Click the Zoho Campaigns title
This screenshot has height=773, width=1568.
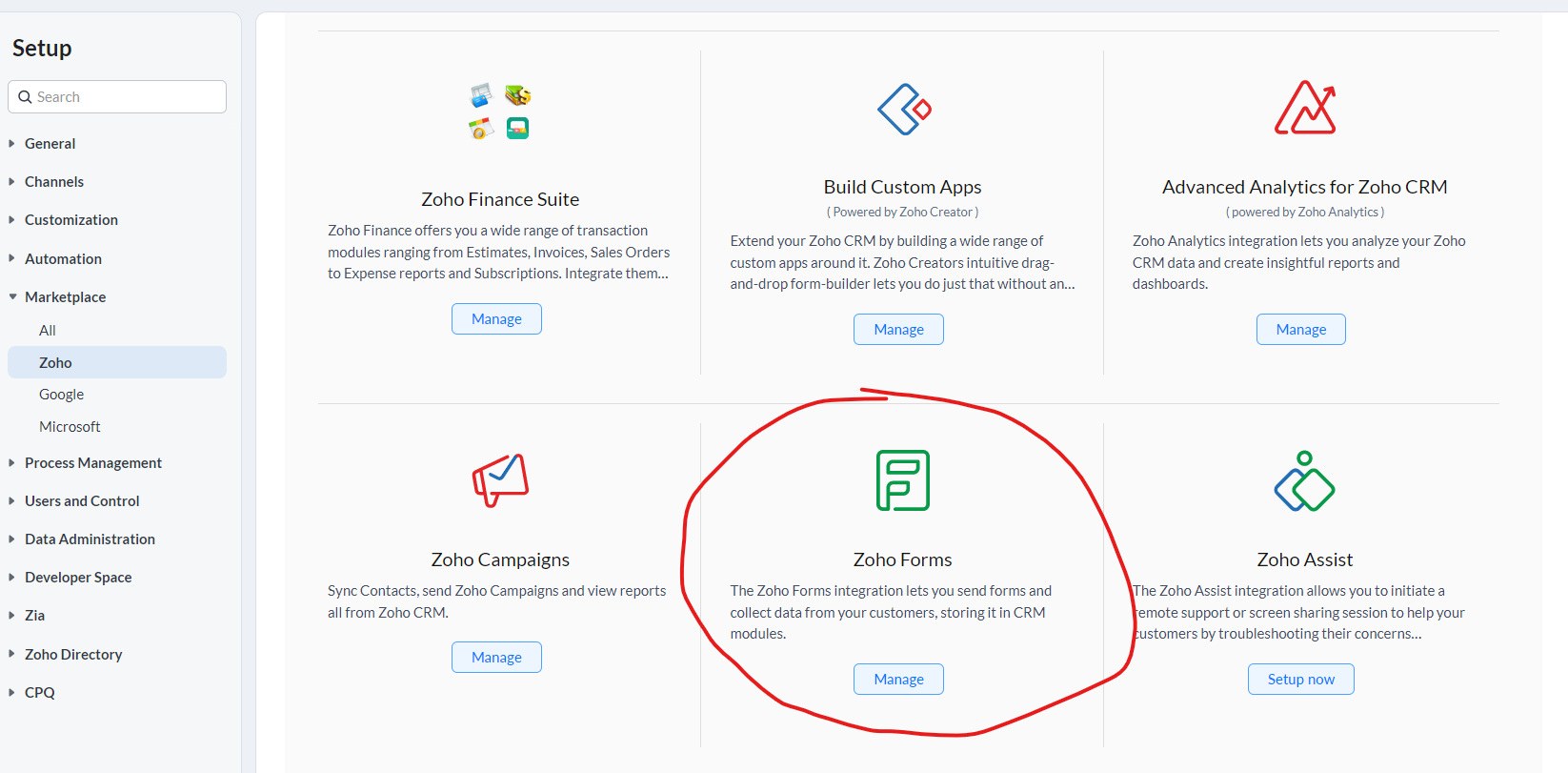(x=500, y=560)
